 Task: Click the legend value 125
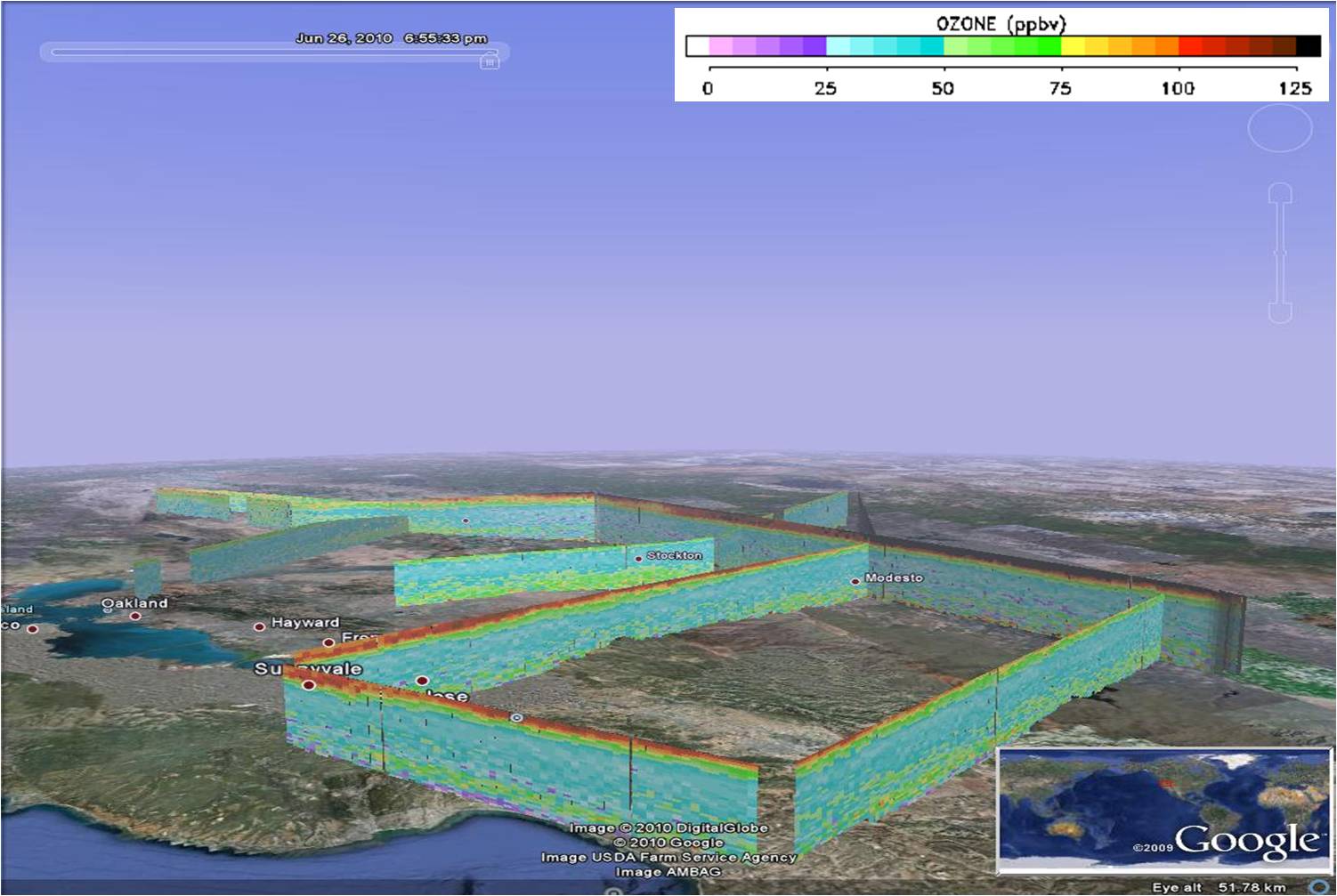(x=1295, y=88)
